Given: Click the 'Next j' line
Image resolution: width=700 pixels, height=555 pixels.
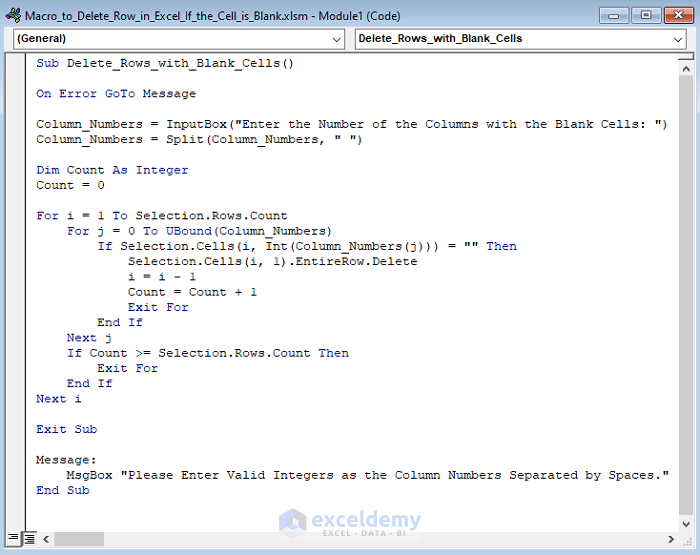Looking at the screenshot, I should pos(89,338).
